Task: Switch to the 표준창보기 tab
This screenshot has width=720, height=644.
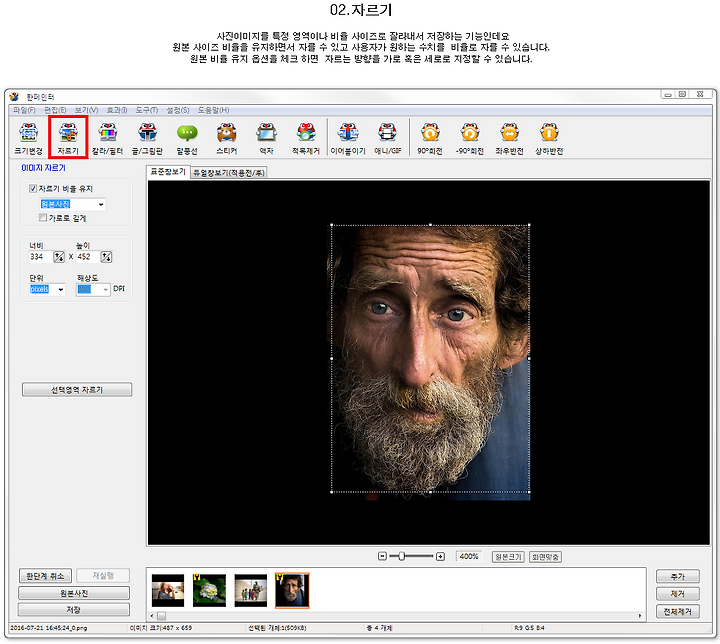Action: 168,172
